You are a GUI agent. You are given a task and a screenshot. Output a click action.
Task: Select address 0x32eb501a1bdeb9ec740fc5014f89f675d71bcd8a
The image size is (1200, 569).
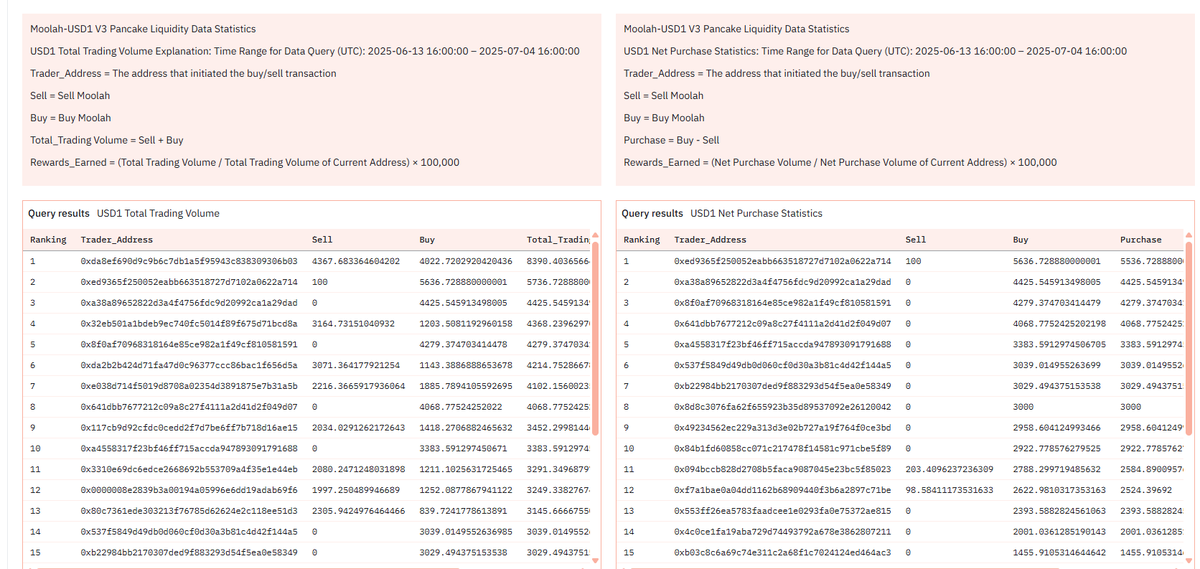click(x=189, y=324)
